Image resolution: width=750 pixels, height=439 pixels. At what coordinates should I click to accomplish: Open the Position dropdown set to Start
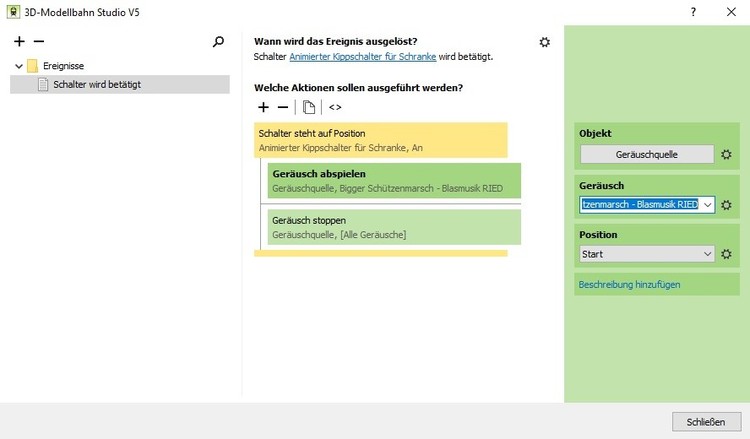click(x=707, y=255)
